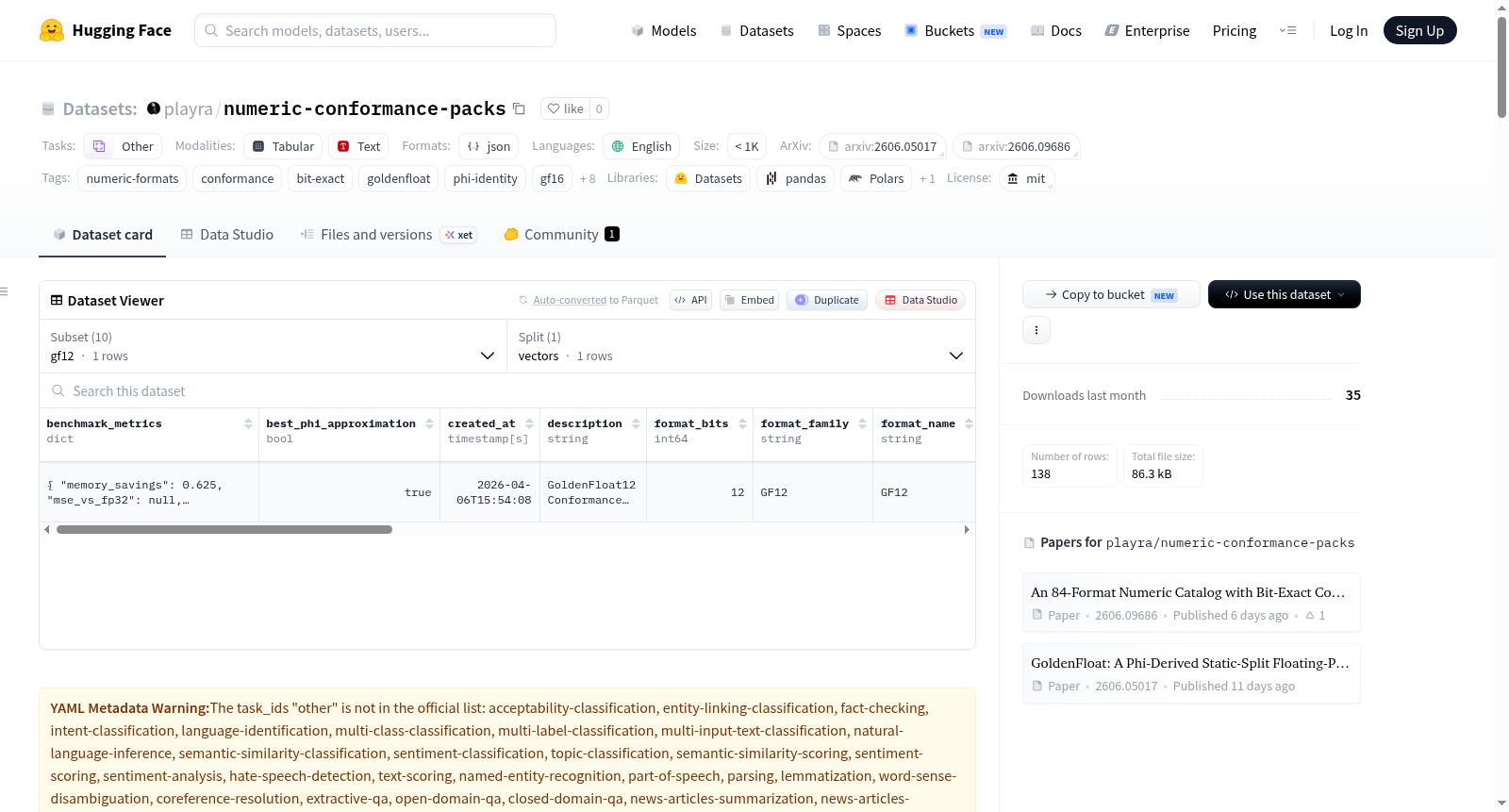Click the playra user avatar icon

tap(154, 108)
